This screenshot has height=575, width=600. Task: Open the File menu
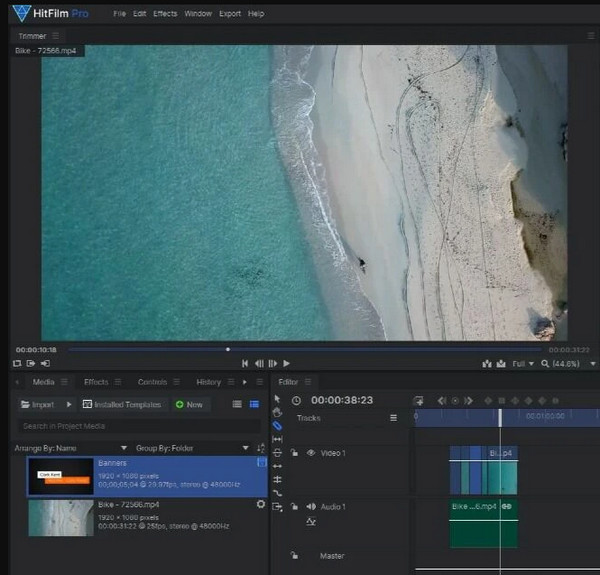coord(119,13)
